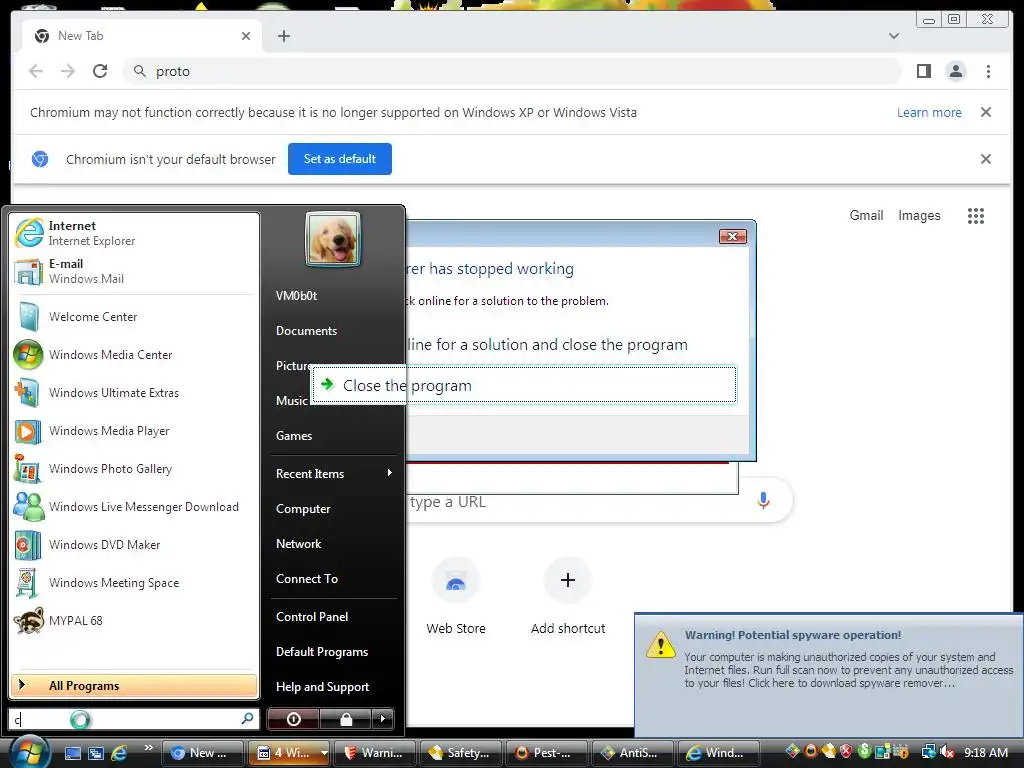The height and width of the screenshot is (768, 1024).
Task: Open VM0b0t user folder
Action: (296, 296)
